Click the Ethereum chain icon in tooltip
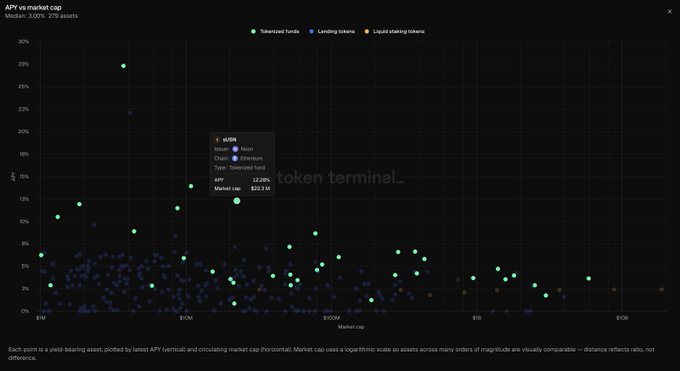Viewport: 680px width, 371px height. [235, 158]
